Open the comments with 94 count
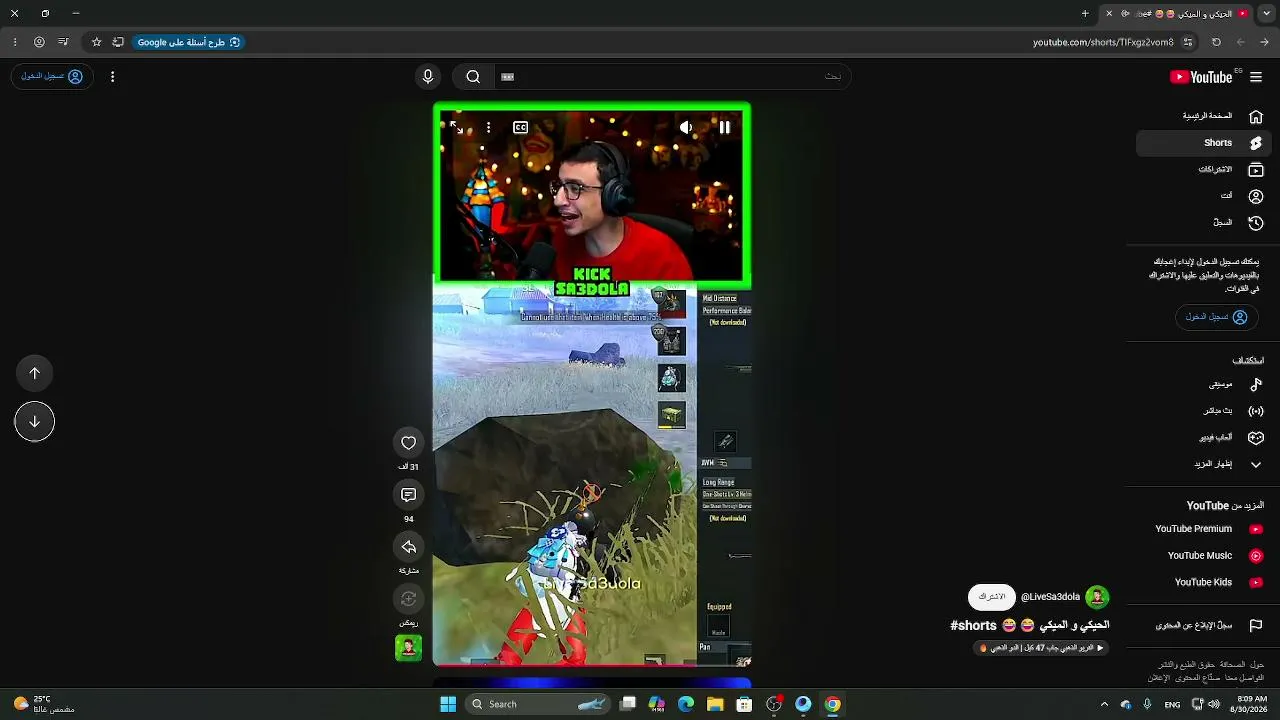The width and height of the screenshot is (1280, 720). [408, 495]
